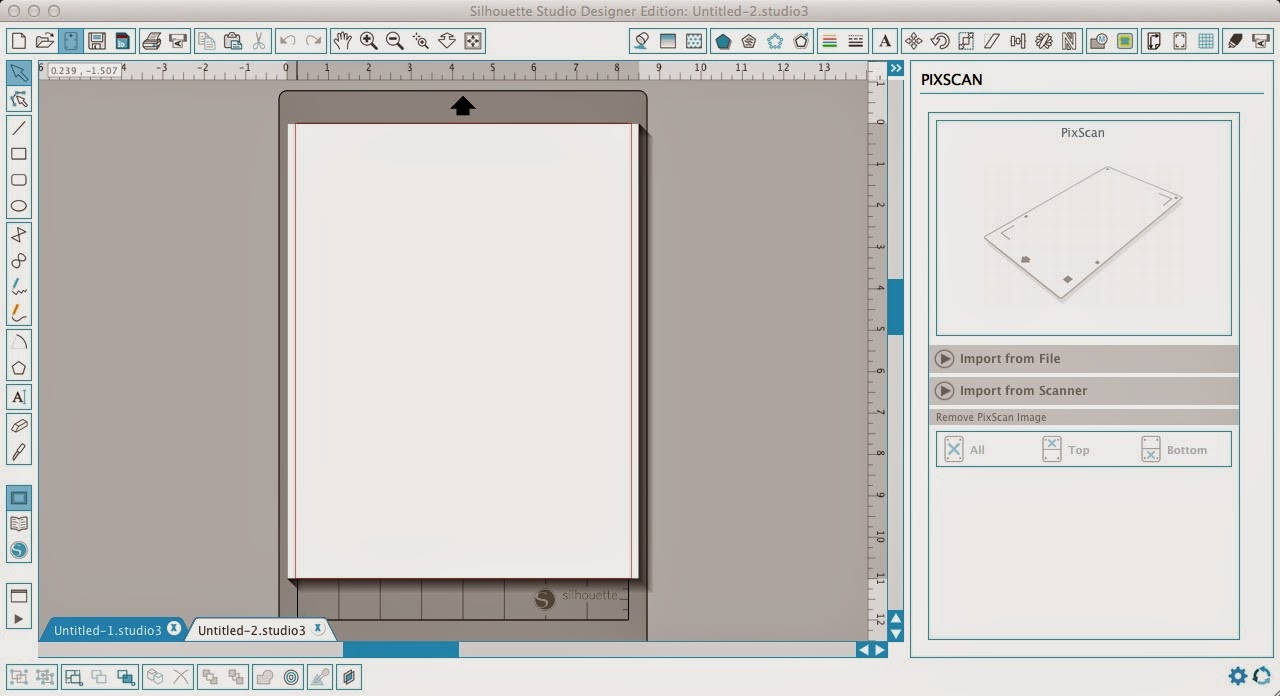
Task: Open the Line Color panel
Action: tap(829, 41)
